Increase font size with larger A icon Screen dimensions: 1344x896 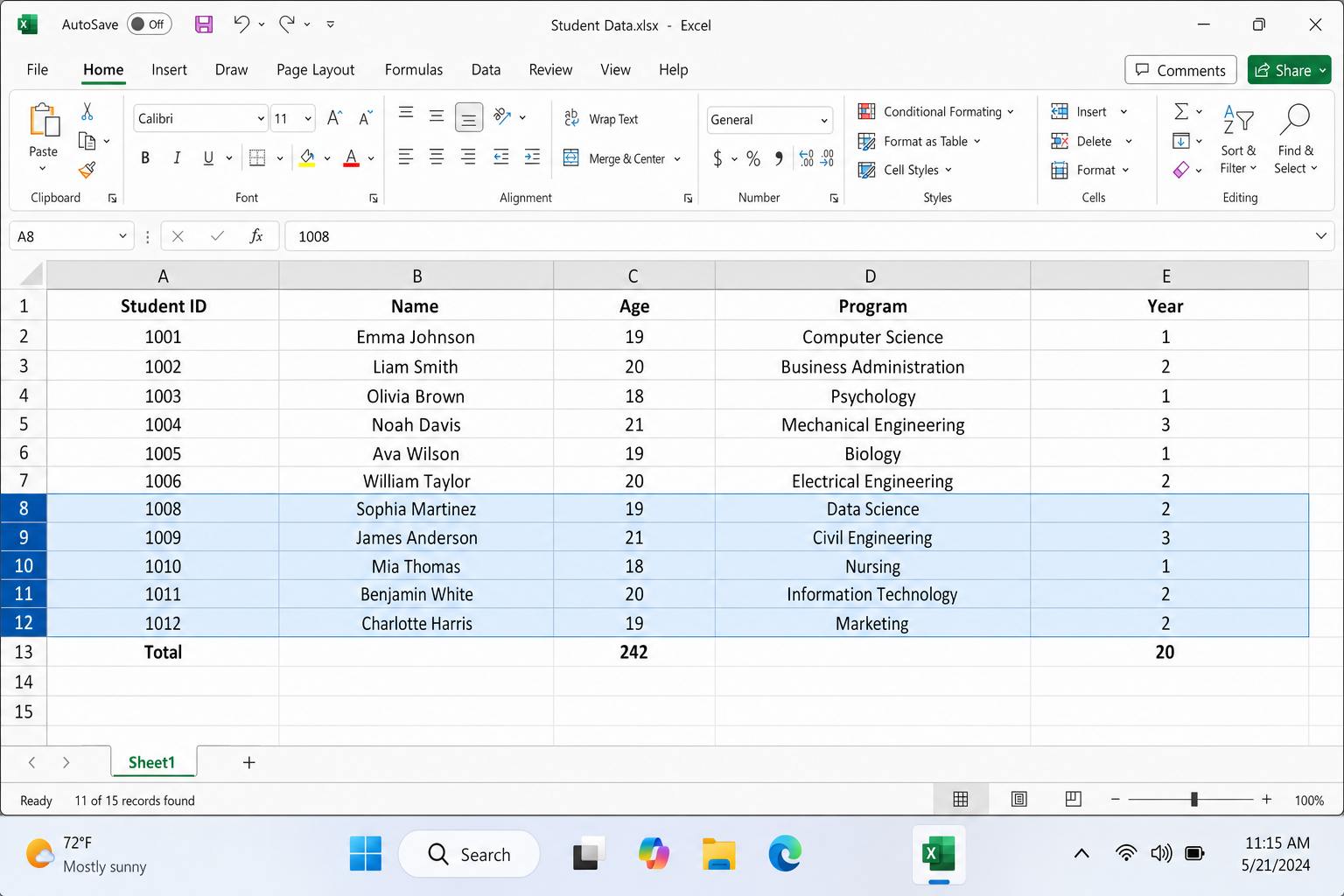334,118
